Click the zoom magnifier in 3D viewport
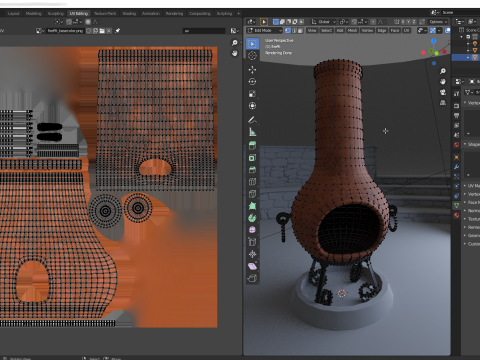This screenshot has width=480, height=360. click(443, 71)
